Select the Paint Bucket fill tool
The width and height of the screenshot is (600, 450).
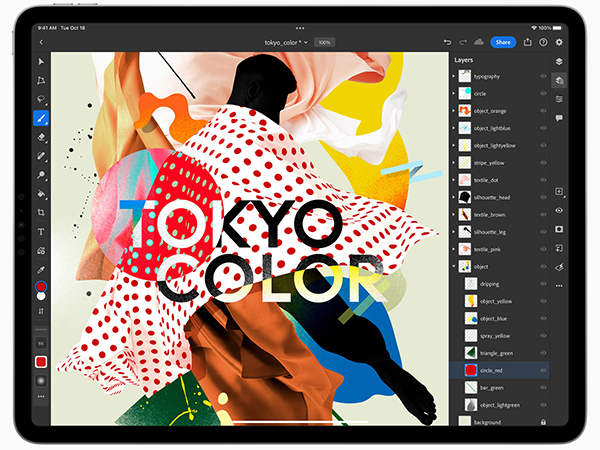[41, 194]
